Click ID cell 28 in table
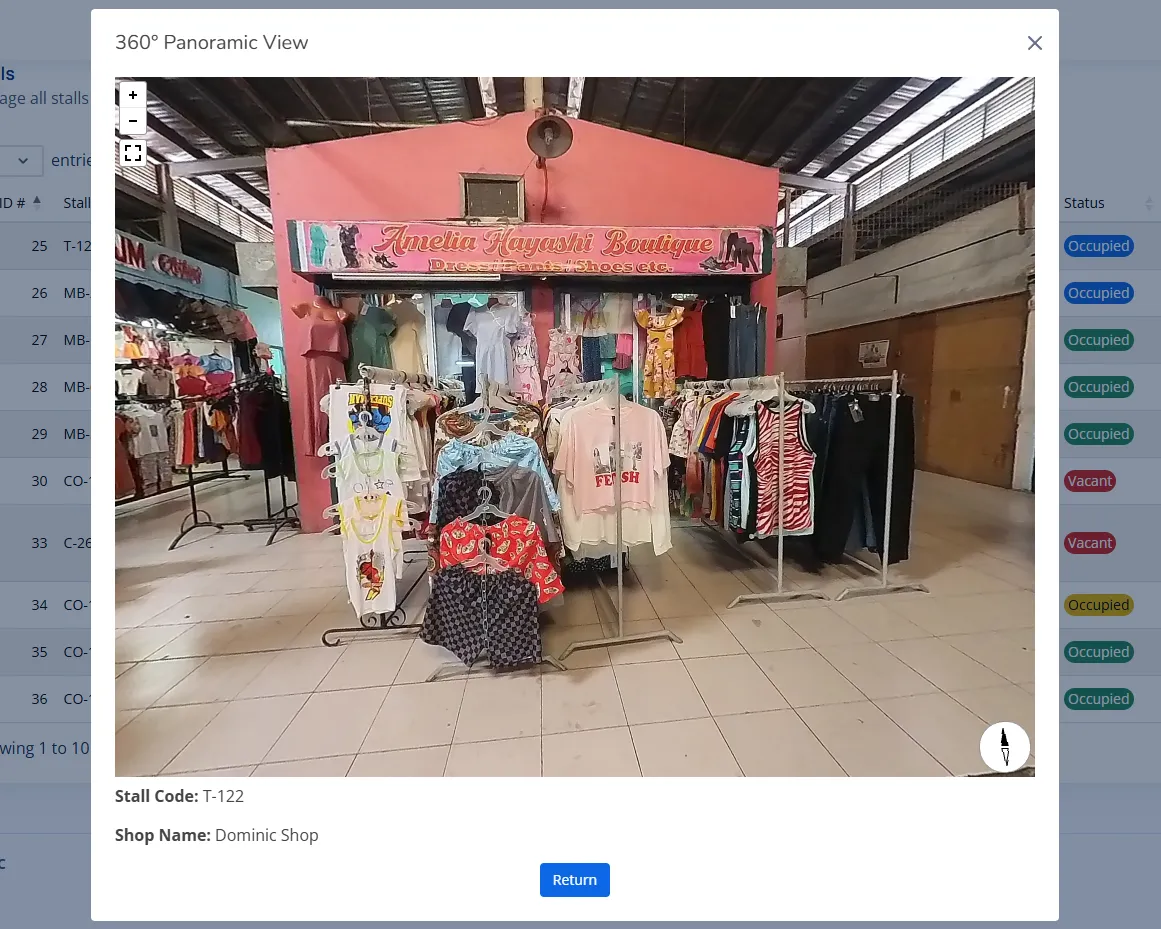Viewport: 1161px width, 929px height. pos(39,387)
